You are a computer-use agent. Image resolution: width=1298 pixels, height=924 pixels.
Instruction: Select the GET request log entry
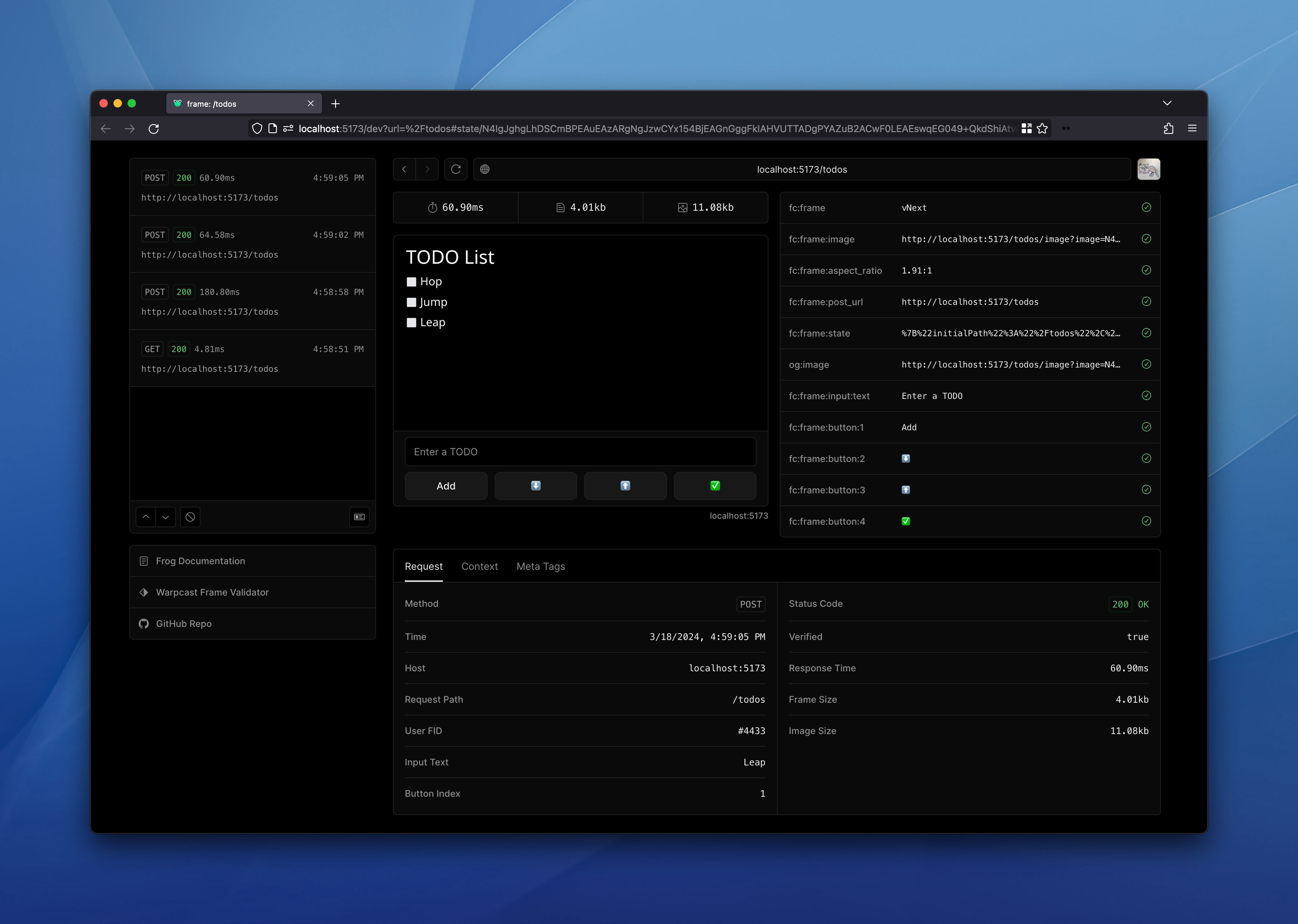click(x=252, y=358)
